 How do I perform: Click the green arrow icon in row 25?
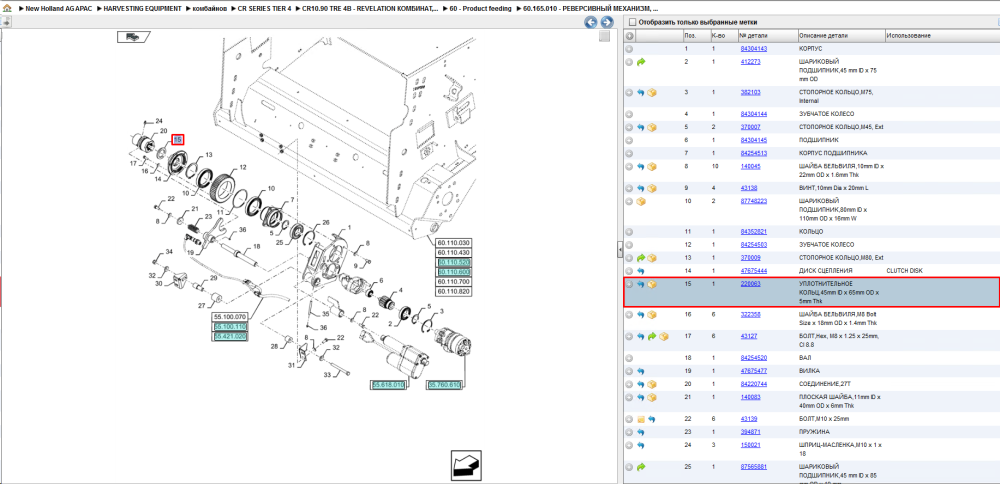[x=642, y=467]
